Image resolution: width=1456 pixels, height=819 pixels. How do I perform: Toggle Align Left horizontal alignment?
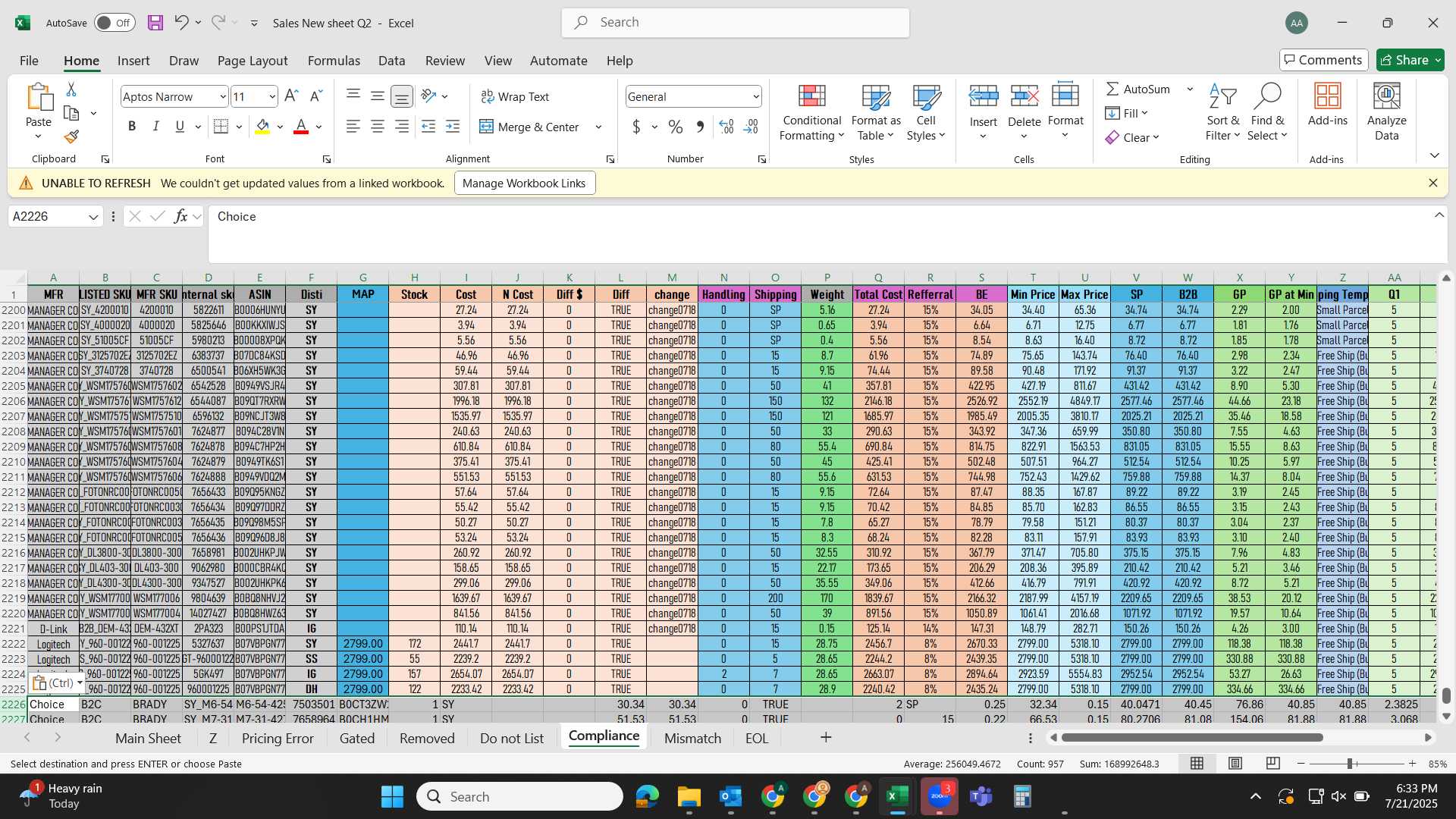pyautogui.click(x=353, y=127)
